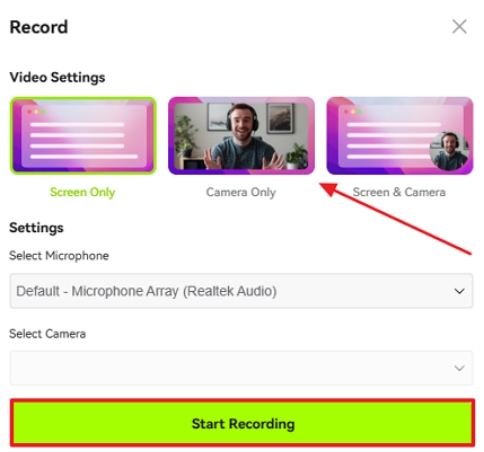484x452 pixels.
Task: Expand the microphone list using its chevron
Action: [x=459, y=291]
